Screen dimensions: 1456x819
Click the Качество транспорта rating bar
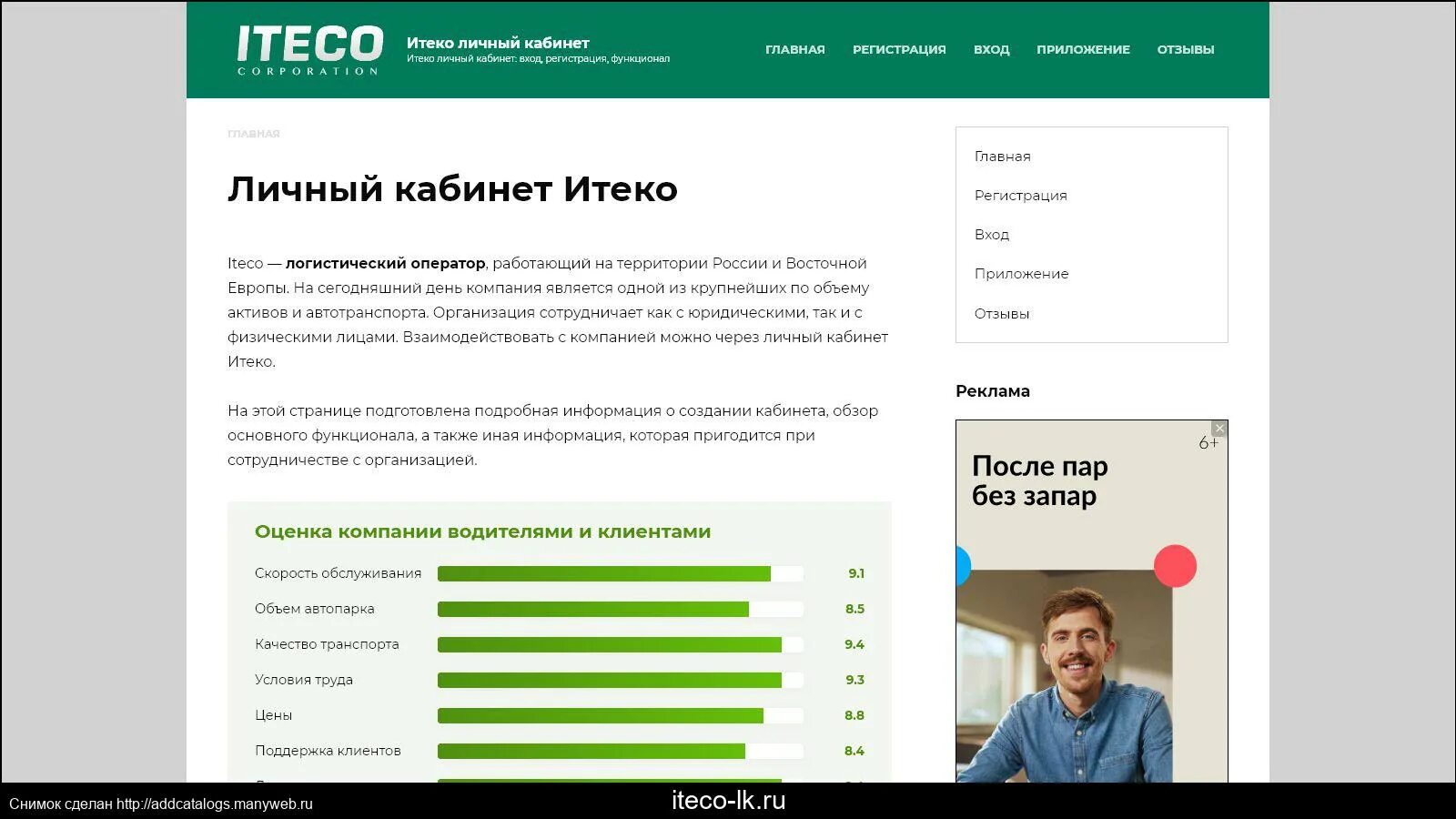[x=621, y=644]
